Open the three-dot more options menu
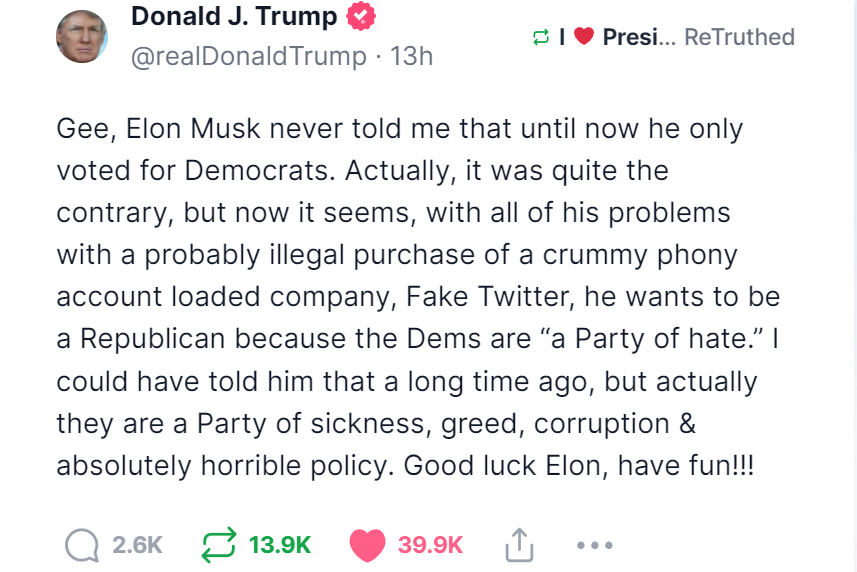This screenshot has height=572, width=857. tap(595, 545)
